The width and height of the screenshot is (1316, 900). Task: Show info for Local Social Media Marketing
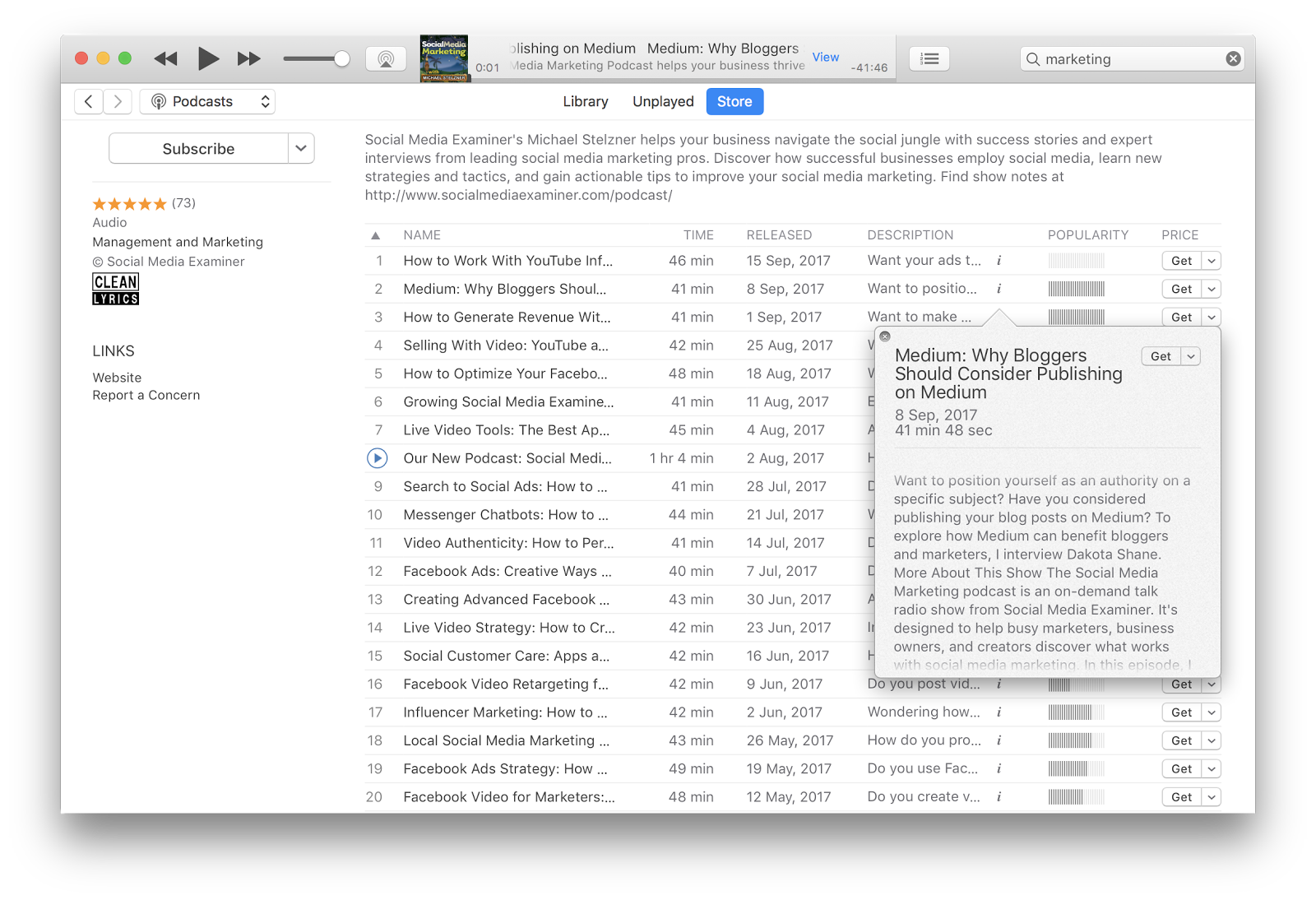(x=999, y=740)
